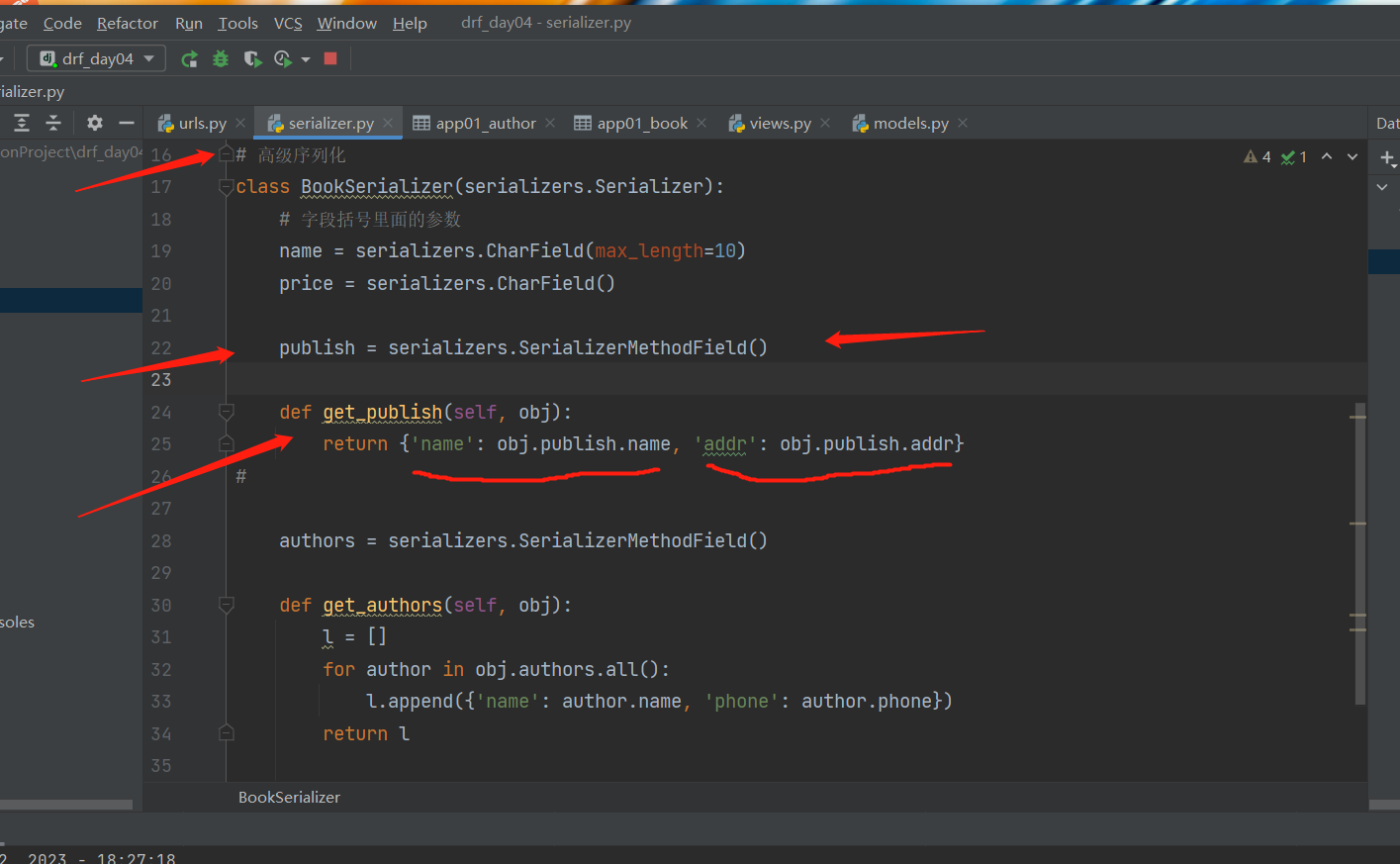The height and width of the screenshot is (864, 1400).
Task: Close the urls.py tab
Action: point(239,123)
